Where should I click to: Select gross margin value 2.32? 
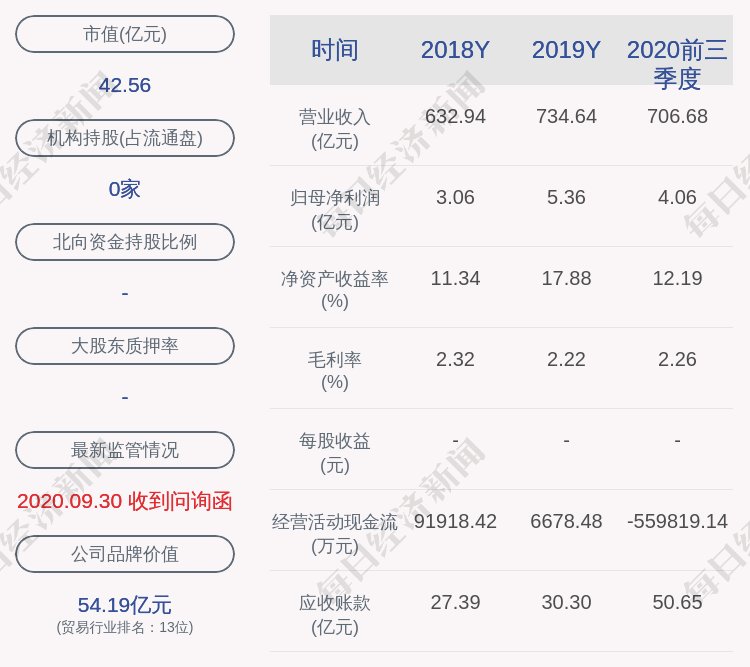click(455, 359)
